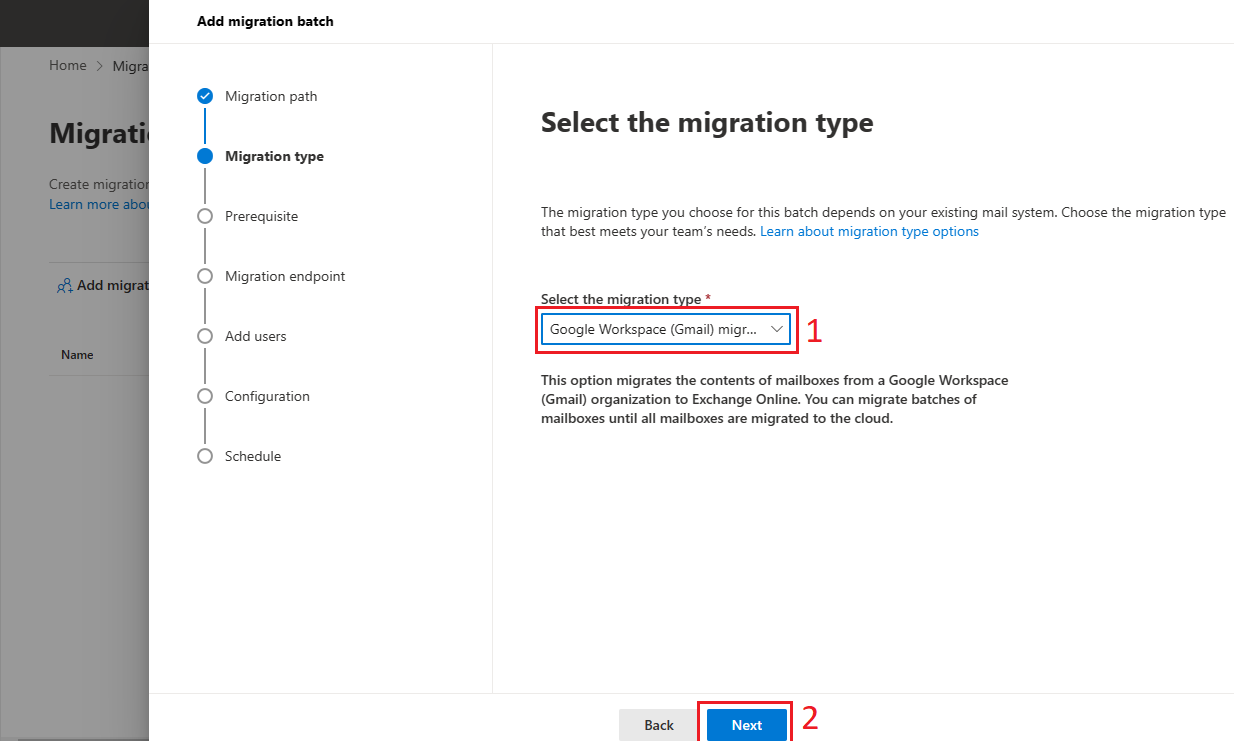Jump to the Schedule step label
This screenshot has height=741, width=1234.
(253, 456)
